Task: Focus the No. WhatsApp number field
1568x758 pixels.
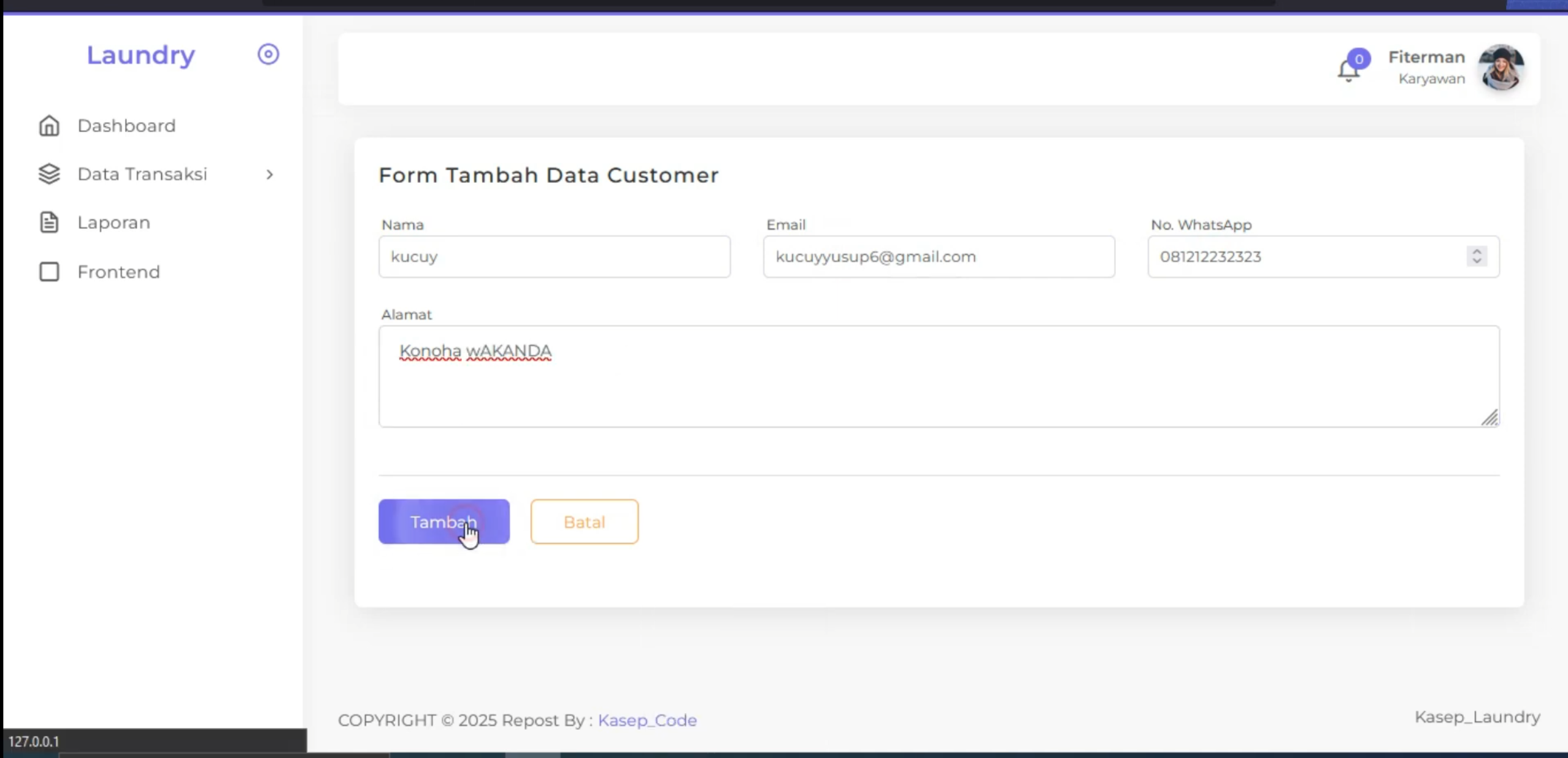Action: [1323, 256]
